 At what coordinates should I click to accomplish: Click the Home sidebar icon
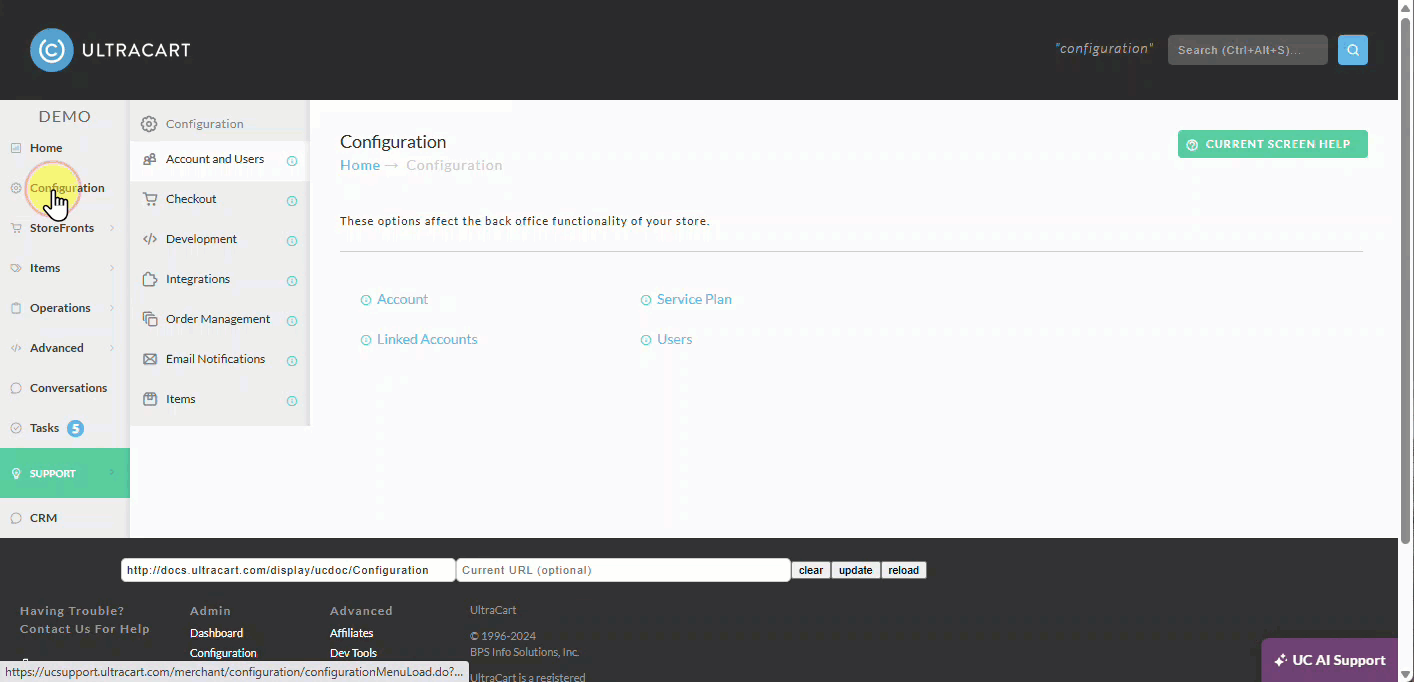16,148
